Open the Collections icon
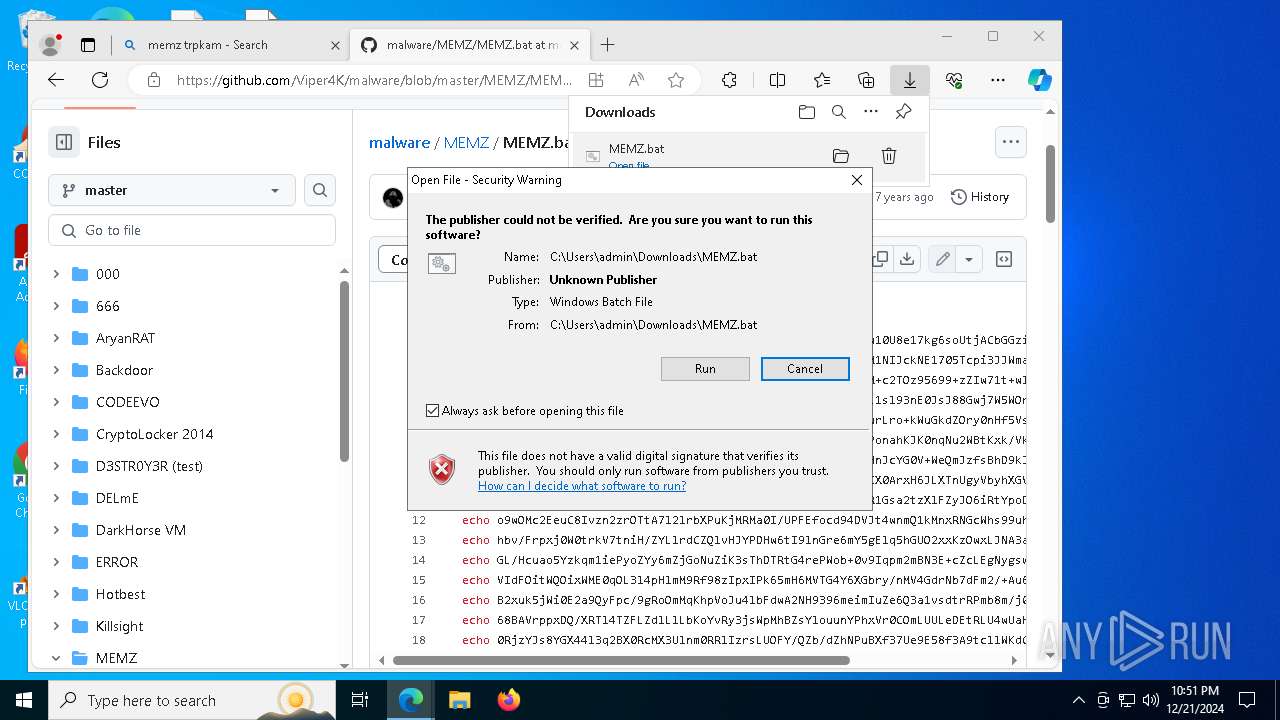Image resolution: width=1280 pixels, height=720 pixels. pyautogui.click(x=866, y=80)
